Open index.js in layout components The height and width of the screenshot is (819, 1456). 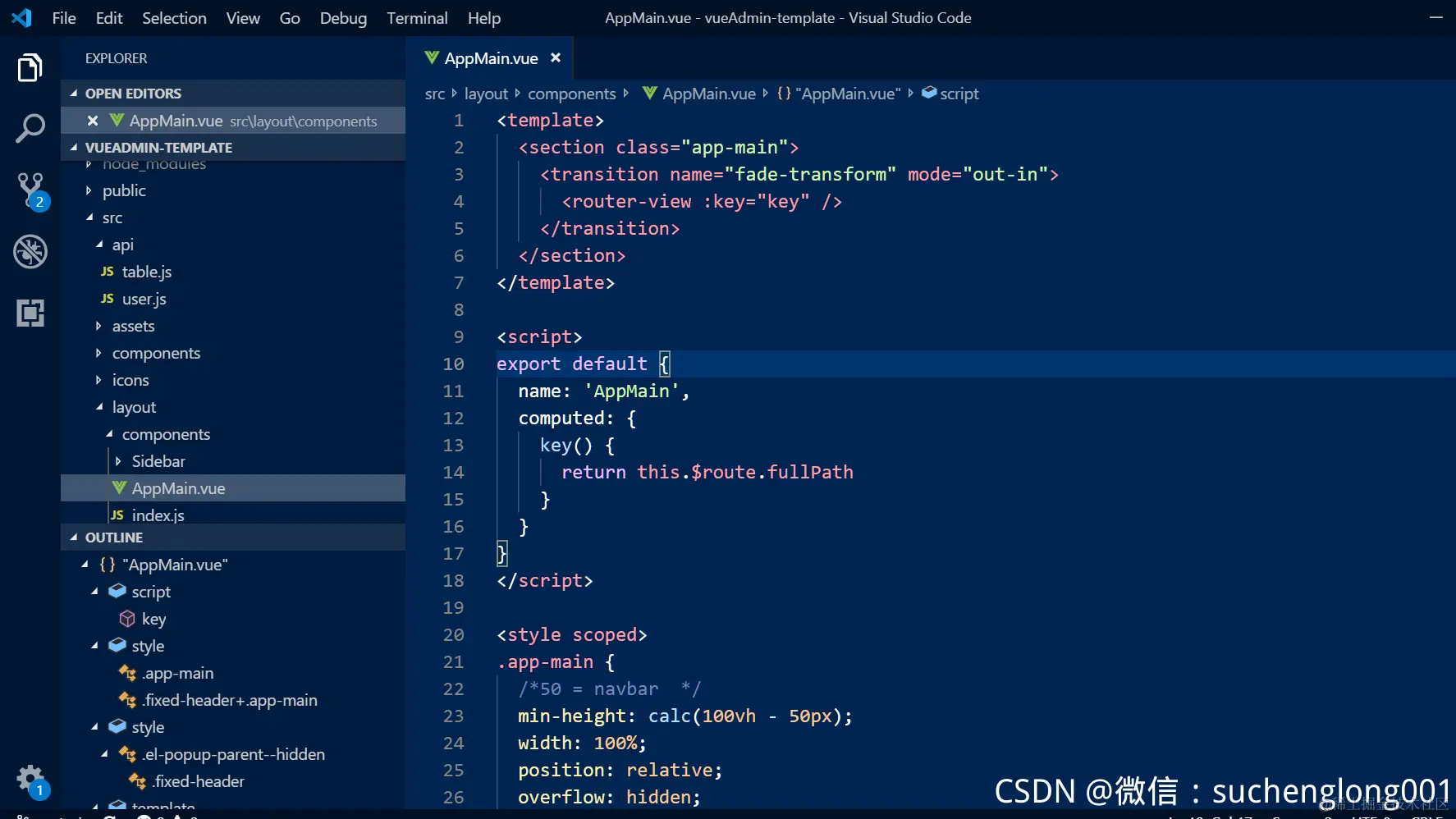pos(233,515)
